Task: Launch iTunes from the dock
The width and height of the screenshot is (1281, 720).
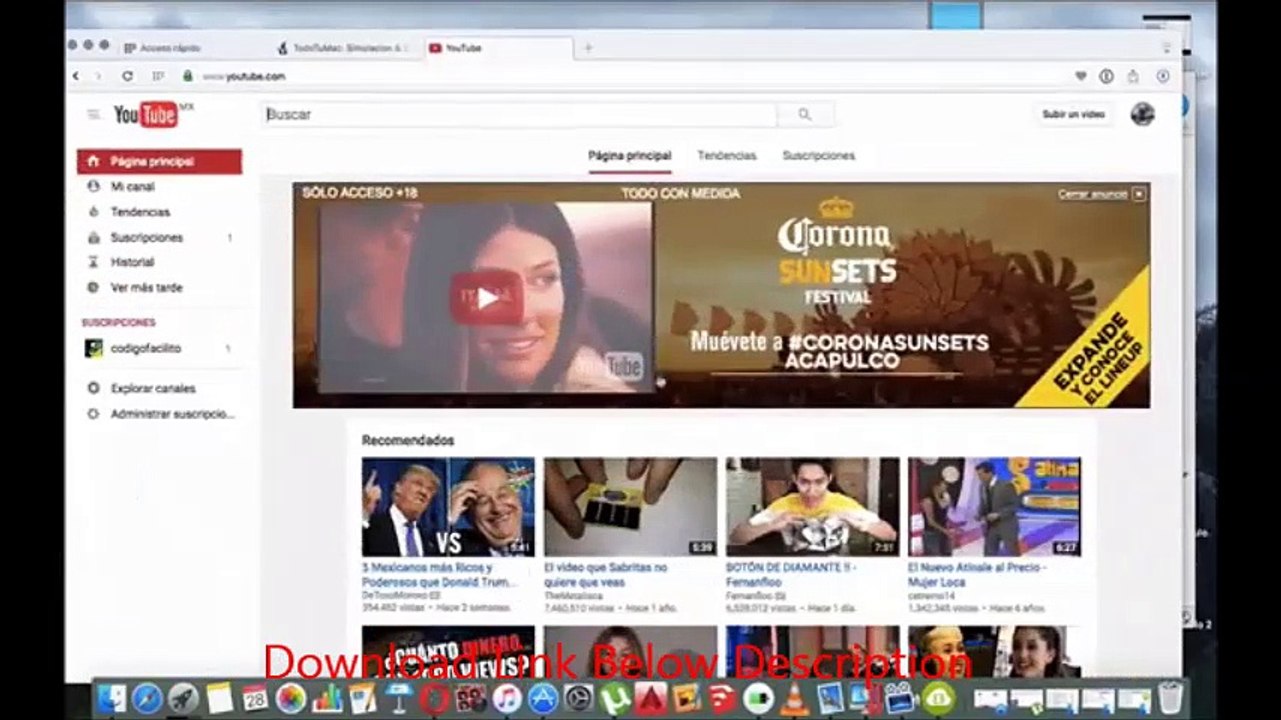Action: coord(507,698)
